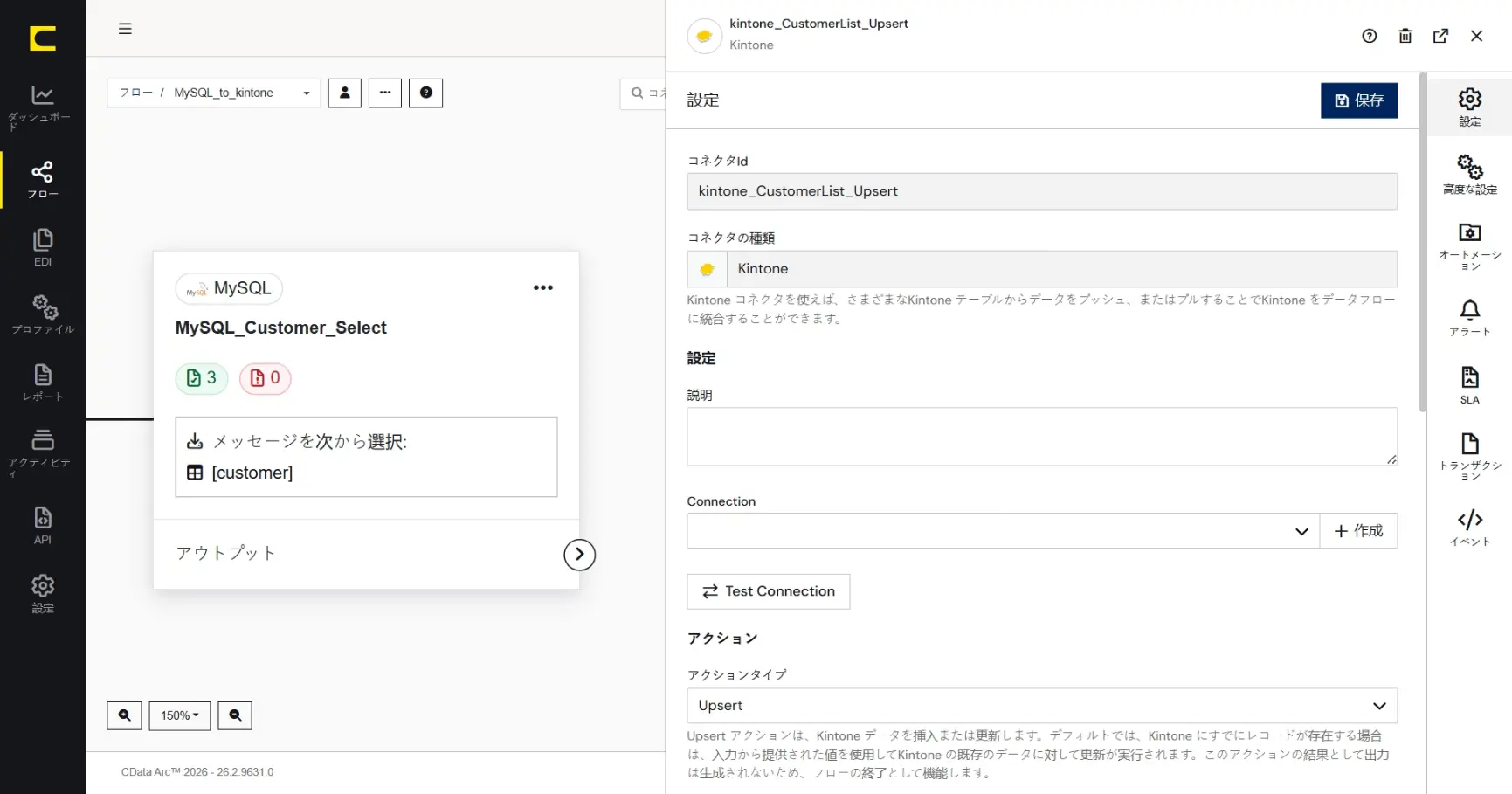
Task: Open the Upsert action type dropdown
Action: (x=1042, y=706)
